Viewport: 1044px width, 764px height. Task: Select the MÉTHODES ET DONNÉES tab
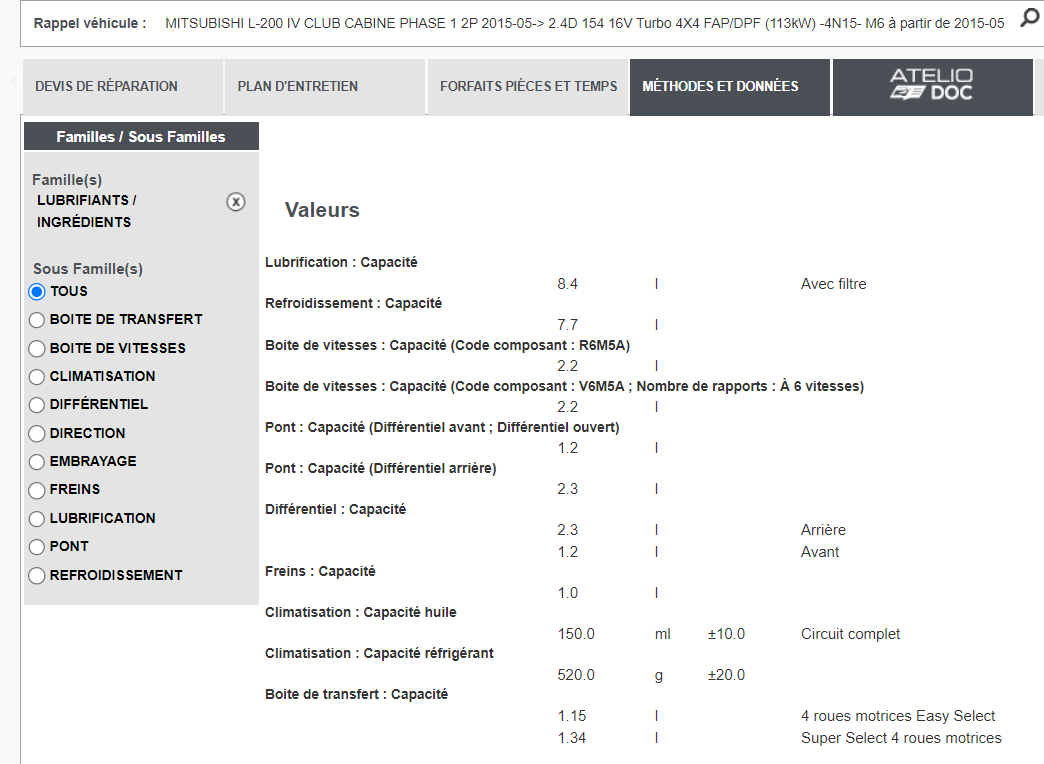tap(730, 87)
